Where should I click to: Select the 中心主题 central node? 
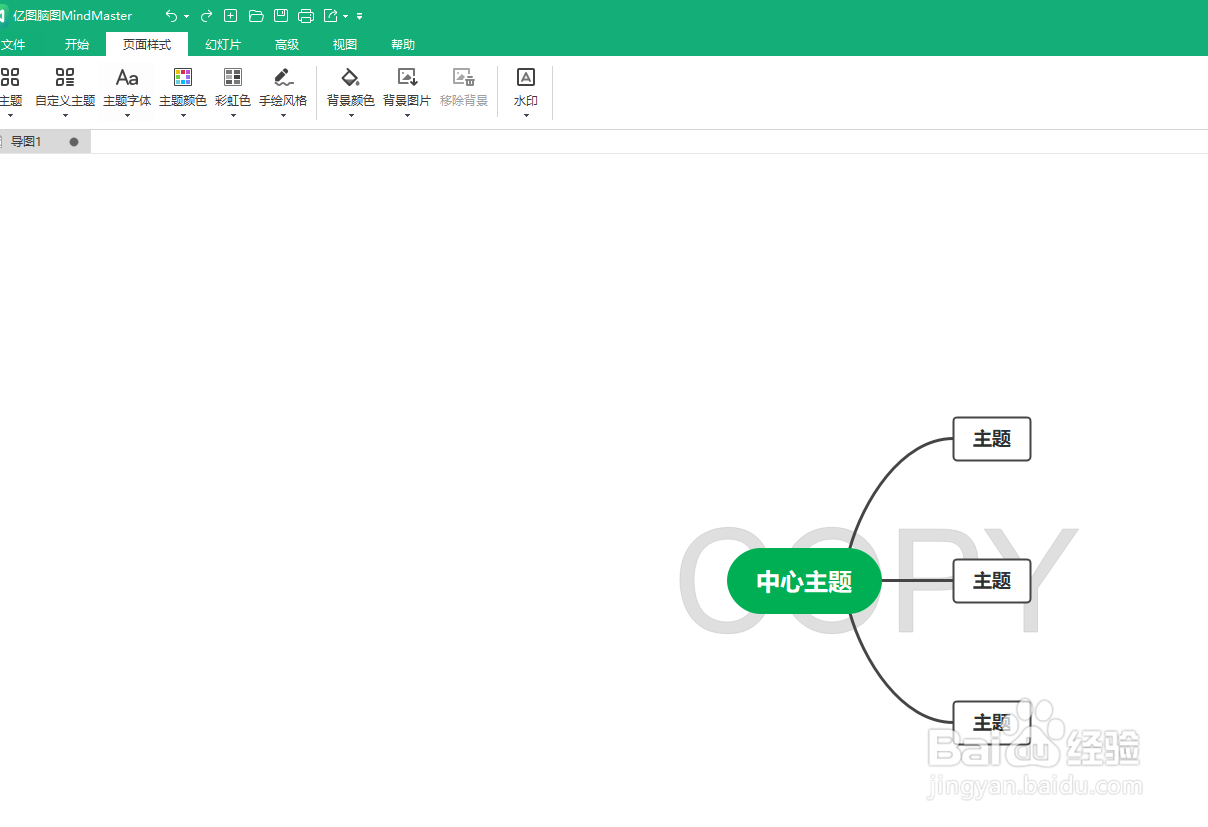point(804,581)
